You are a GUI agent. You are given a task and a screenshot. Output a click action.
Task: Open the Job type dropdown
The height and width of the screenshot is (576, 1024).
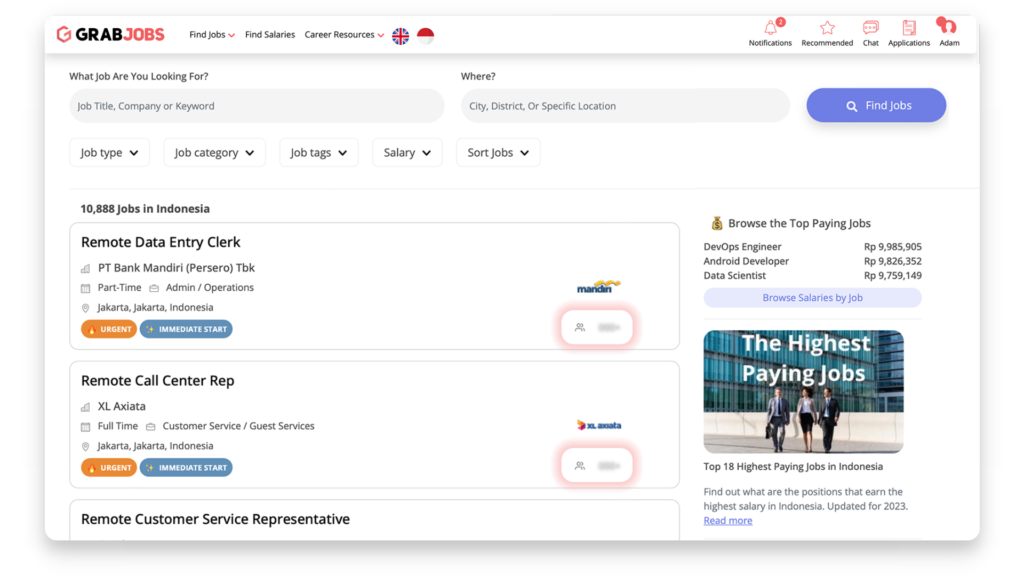110,152
